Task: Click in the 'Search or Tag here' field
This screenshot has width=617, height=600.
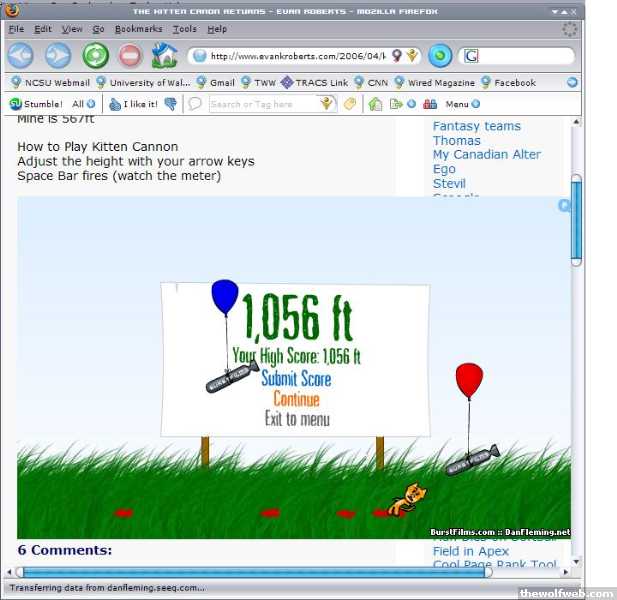Action: coord(262,103)
